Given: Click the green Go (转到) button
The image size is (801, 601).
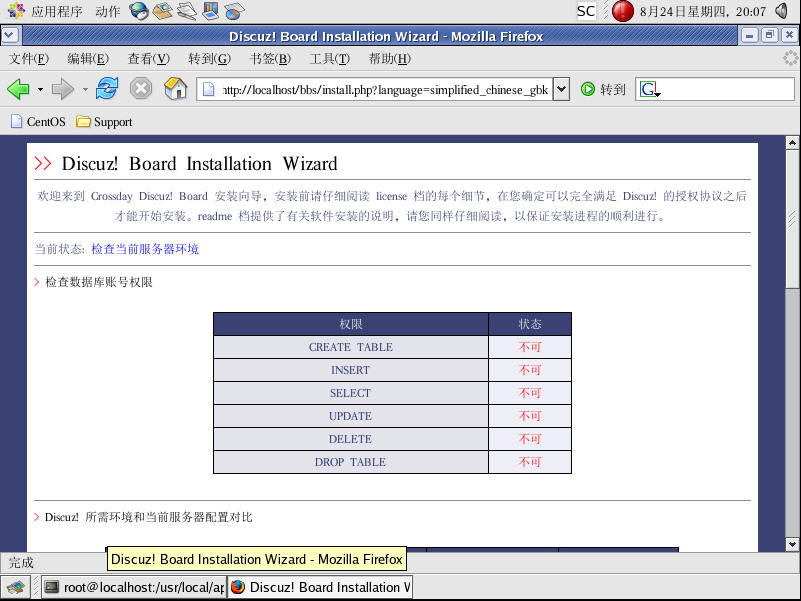Looking at the screenshot, I should point(603,89).
